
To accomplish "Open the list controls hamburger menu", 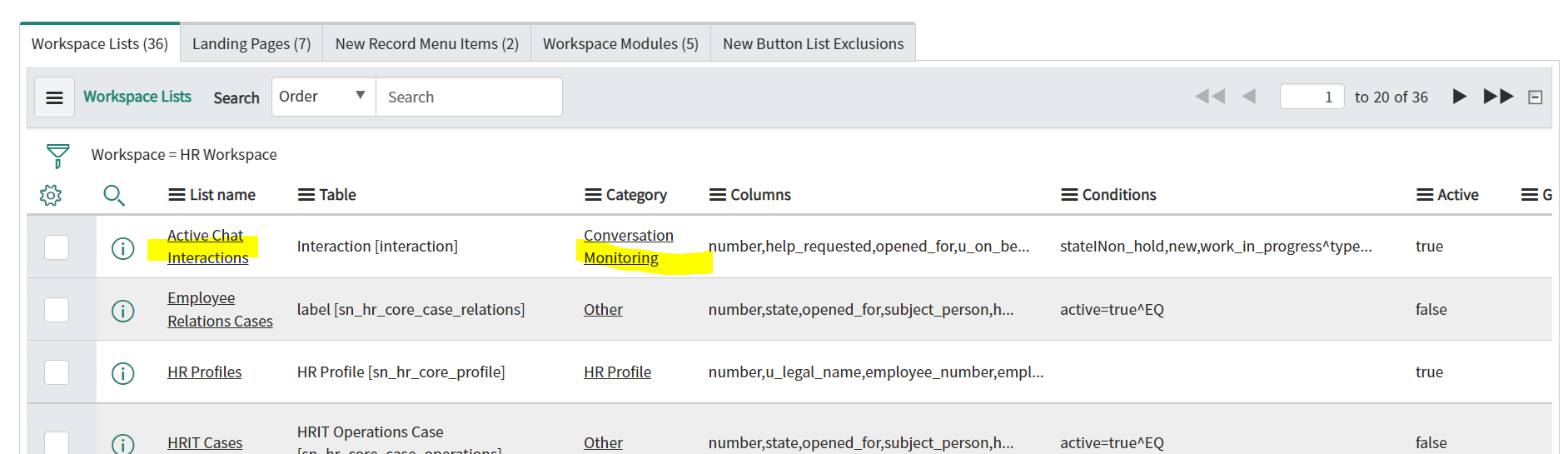I will click(54, 97).
